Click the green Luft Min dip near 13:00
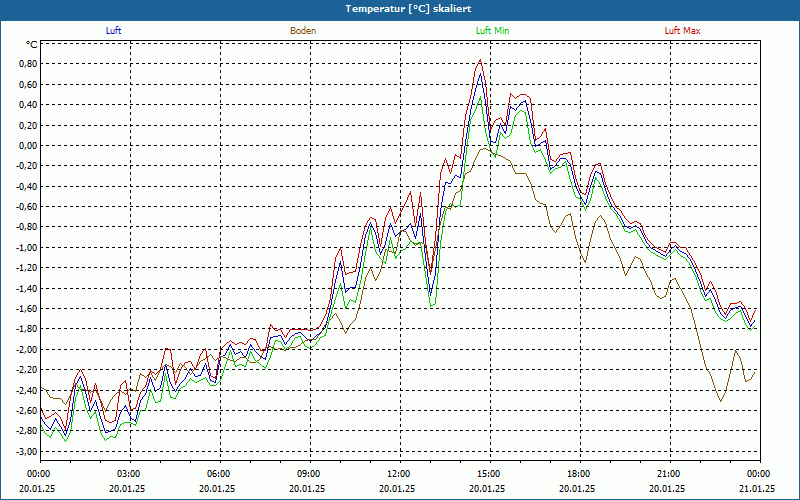This screenshot has width=800, height=500. click(x=432, y=306)
